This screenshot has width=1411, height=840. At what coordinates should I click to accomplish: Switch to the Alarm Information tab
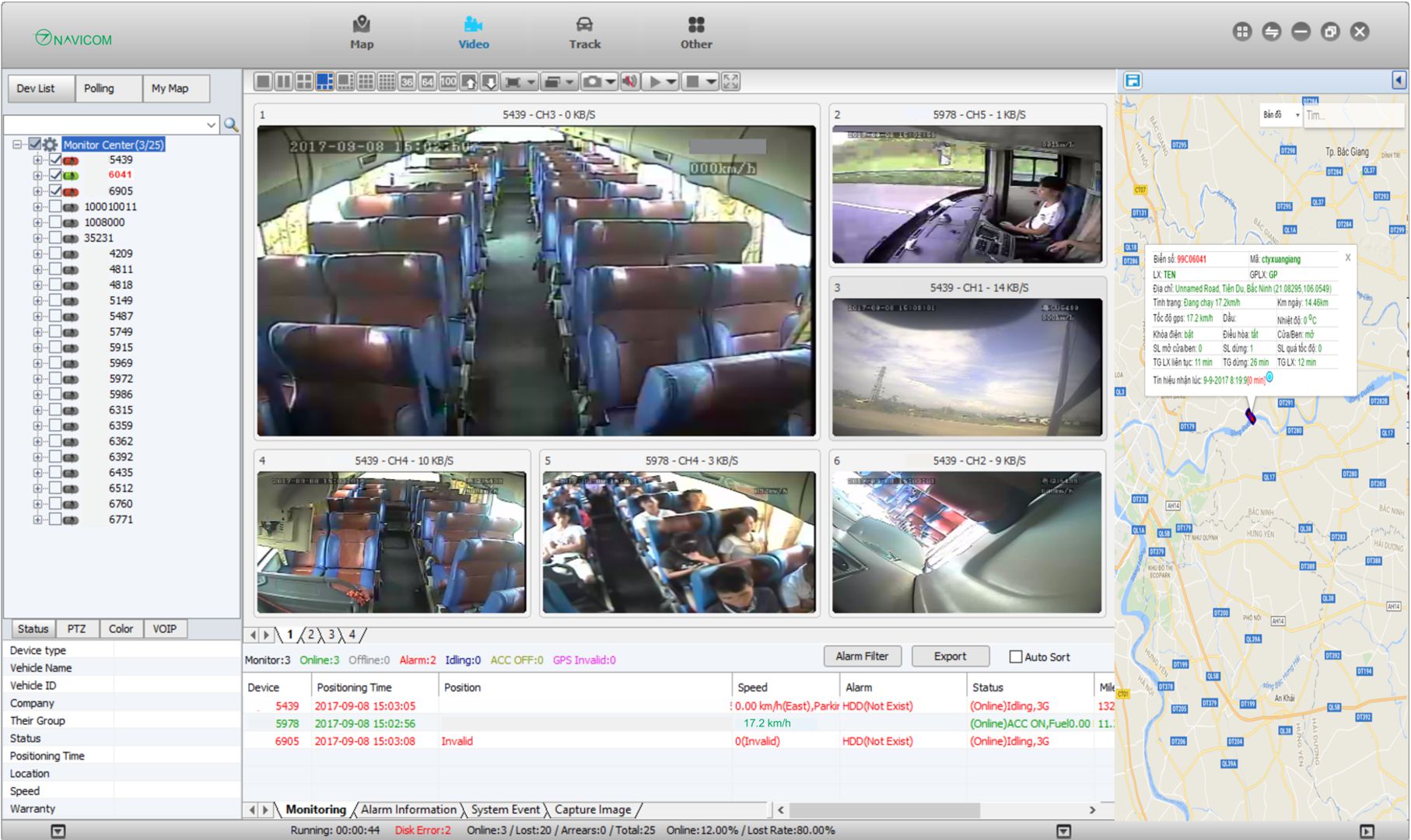tap(408, 809)
